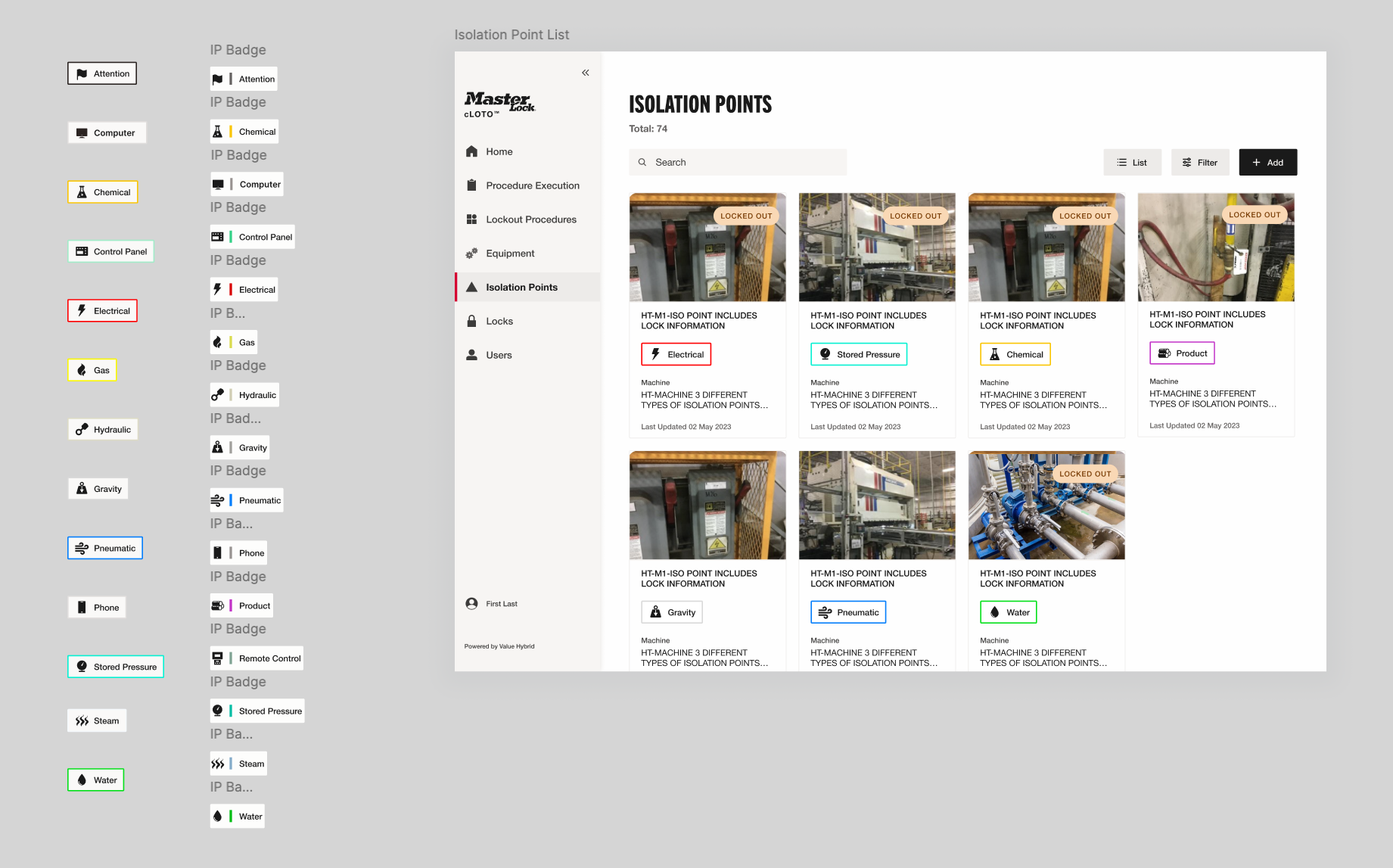The height and width of the screenshot is (868, 1393).
Task: Click the Locks padlock icon
Action: (471, 321)
